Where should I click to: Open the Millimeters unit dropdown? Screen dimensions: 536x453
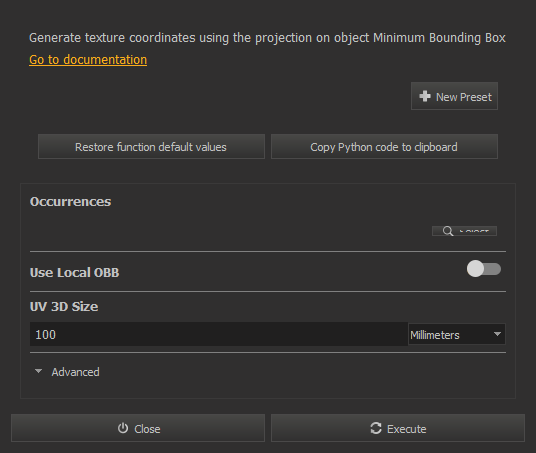(x=457, y=334)
